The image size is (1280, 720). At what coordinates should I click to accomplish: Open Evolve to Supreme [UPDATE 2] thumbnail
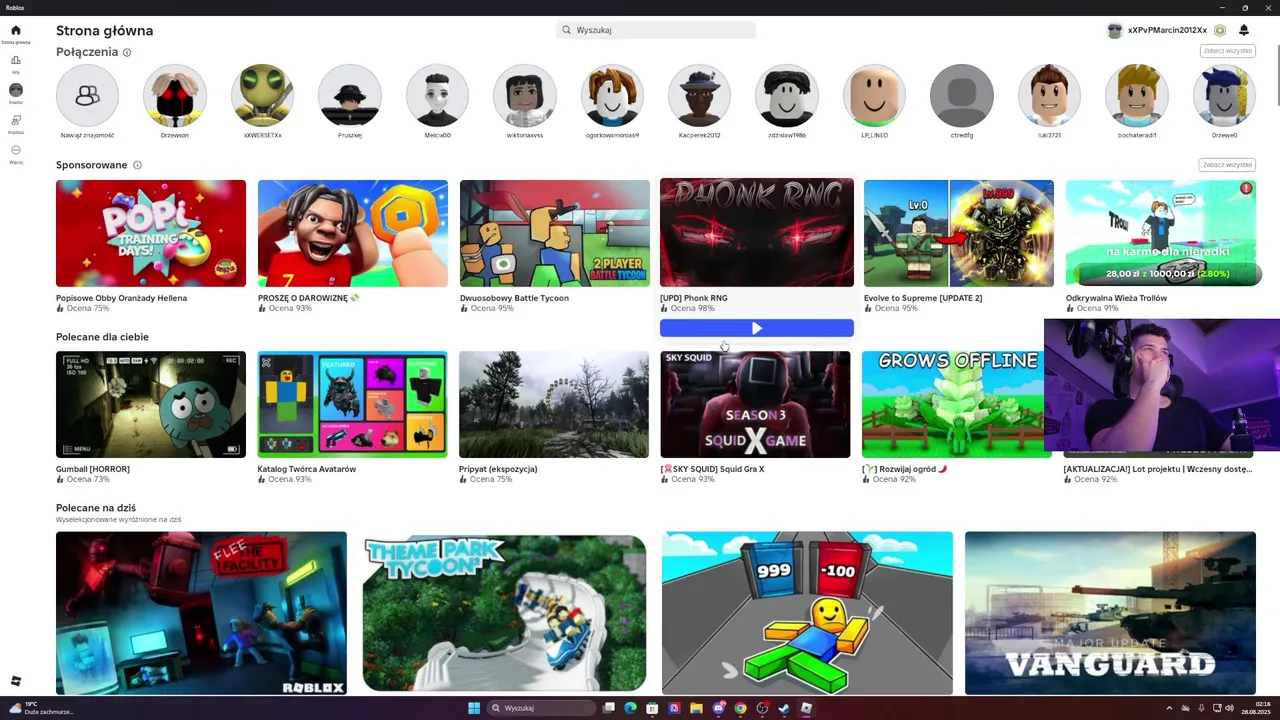coord(959,233)
